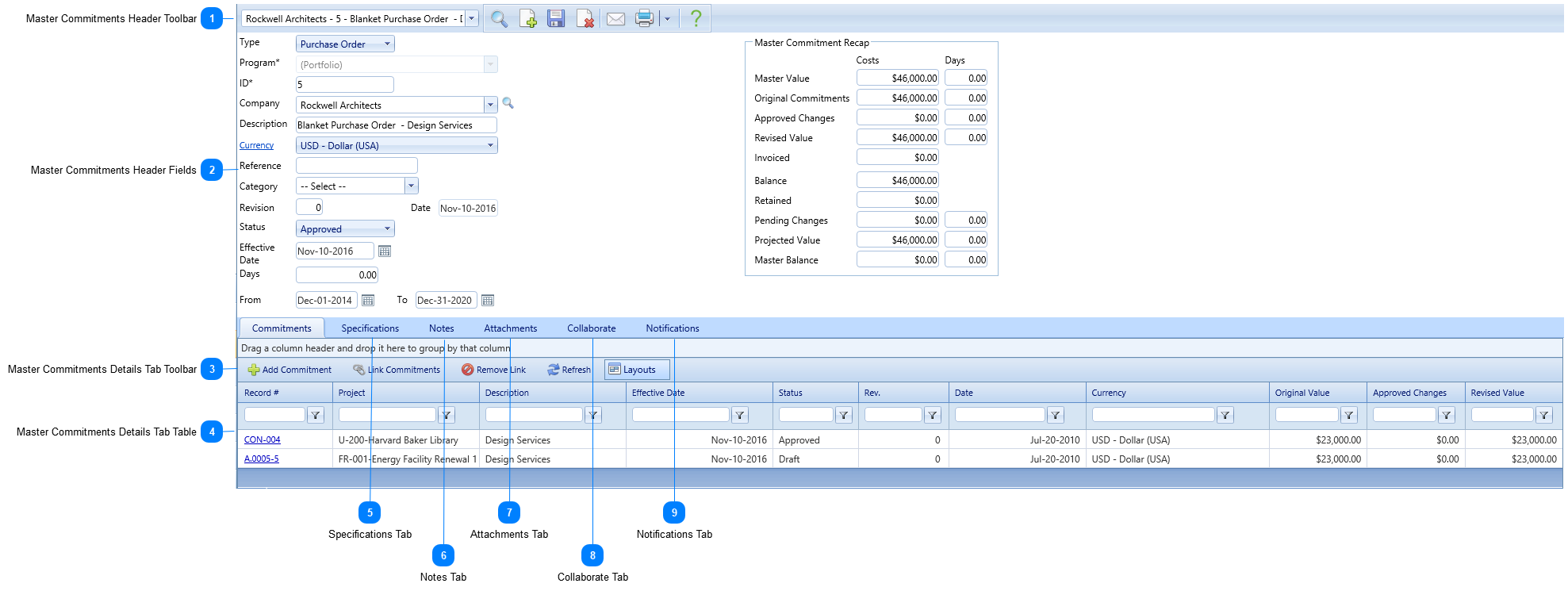Click the Description column filter icon
The width and height of the screenshot is (1568, 591).
click(x=593, y=415)
